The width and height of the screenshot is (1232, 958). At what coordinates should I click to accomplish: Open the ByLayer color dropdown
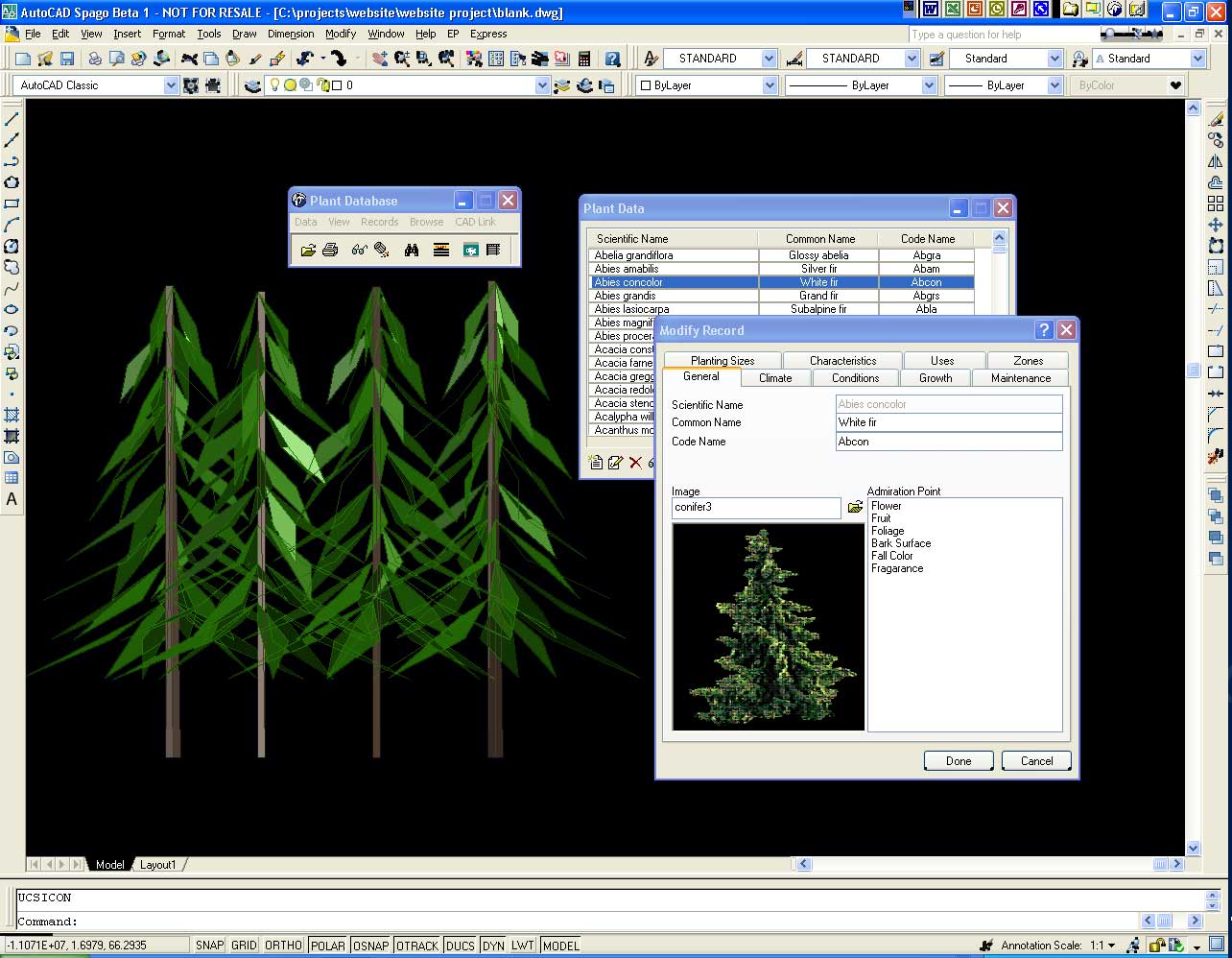click(x=770, y=85)
